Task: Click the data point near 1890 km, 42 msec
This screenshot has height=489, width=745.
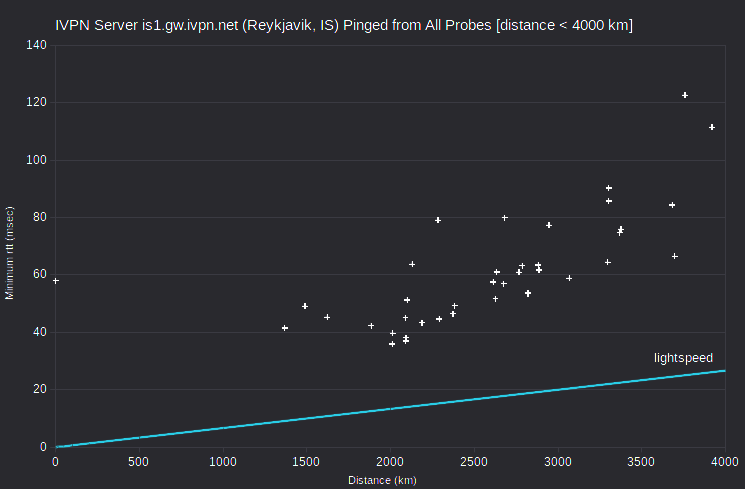Action: 371,326
